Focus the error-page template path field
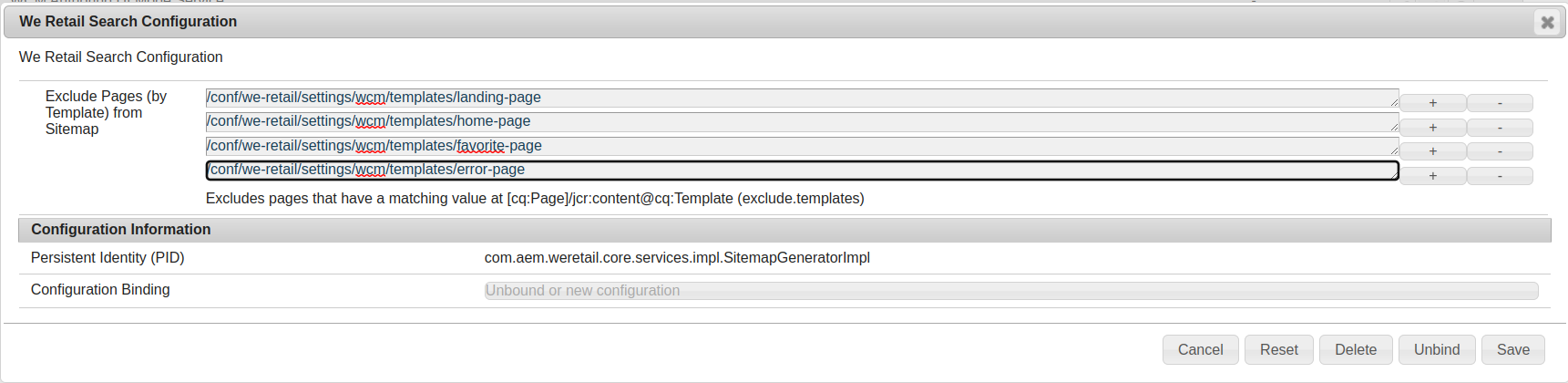Screen dimensions: 1568x383 tap(802, 171)
